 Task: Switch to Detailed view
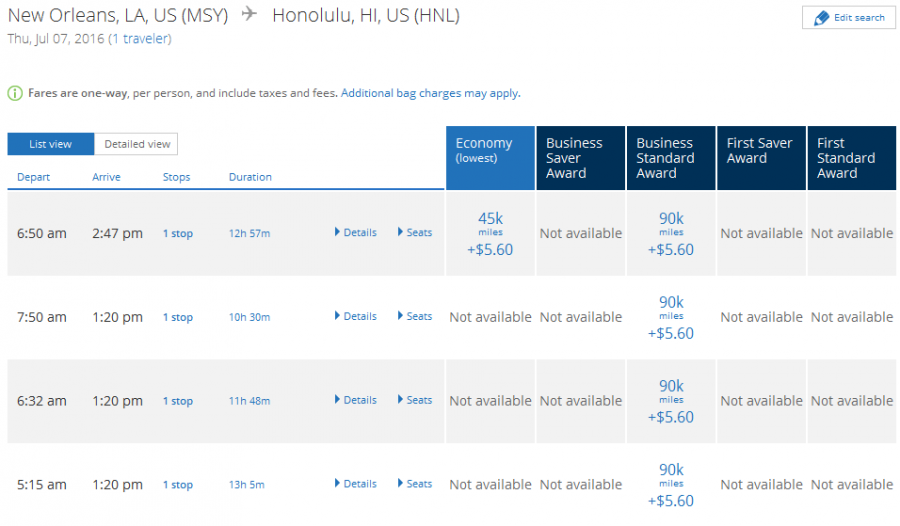click(x=137, y=144)
